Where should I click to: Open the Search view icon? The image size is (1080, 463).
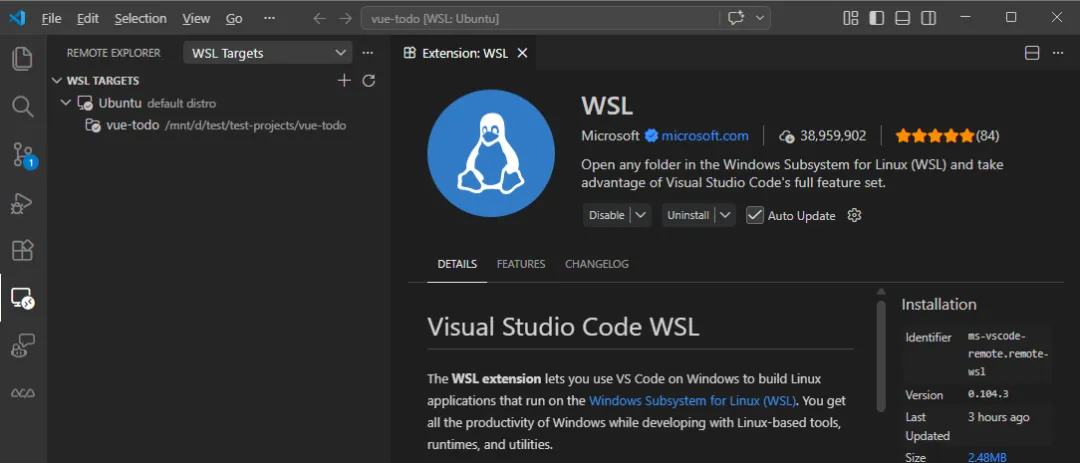click(22, 106)
